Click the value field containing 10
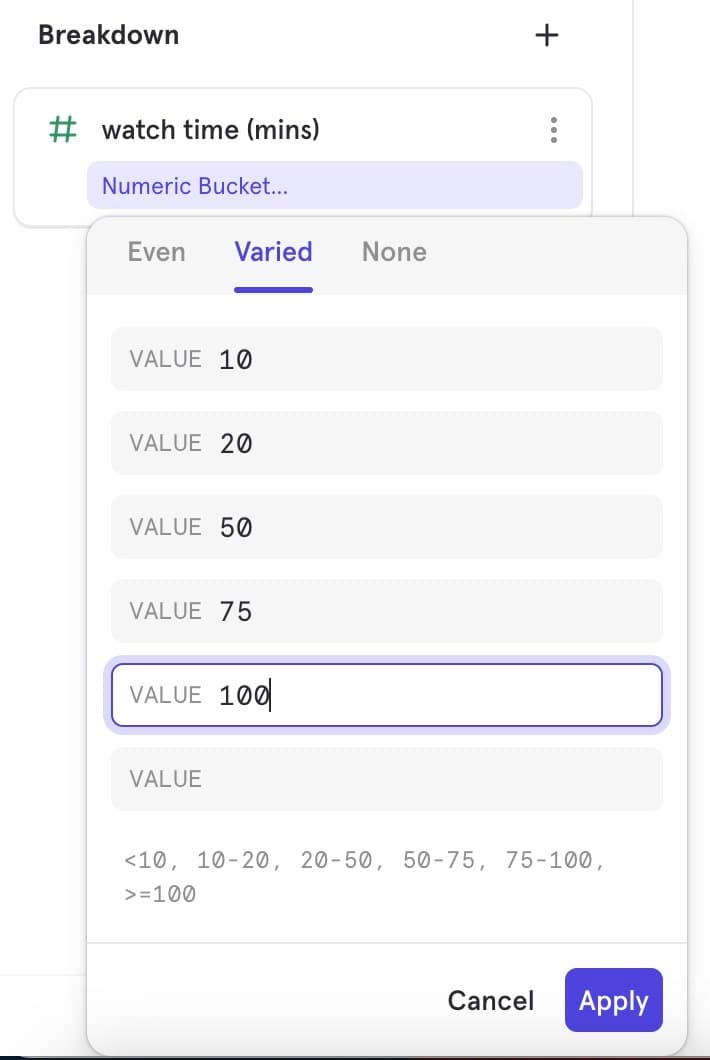 386,359
